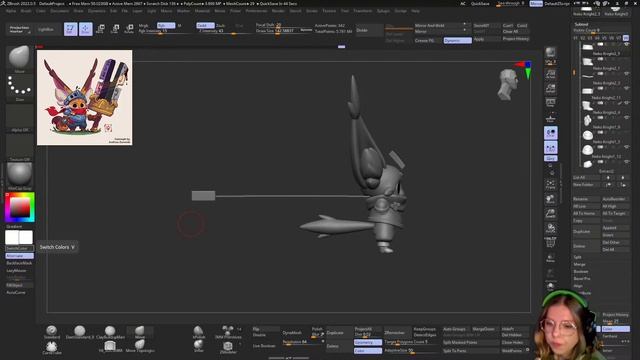Viewport: 640px width, 360px height.
Task: Select the Scale transform icon on top shelf
Action: coord(115,29)
